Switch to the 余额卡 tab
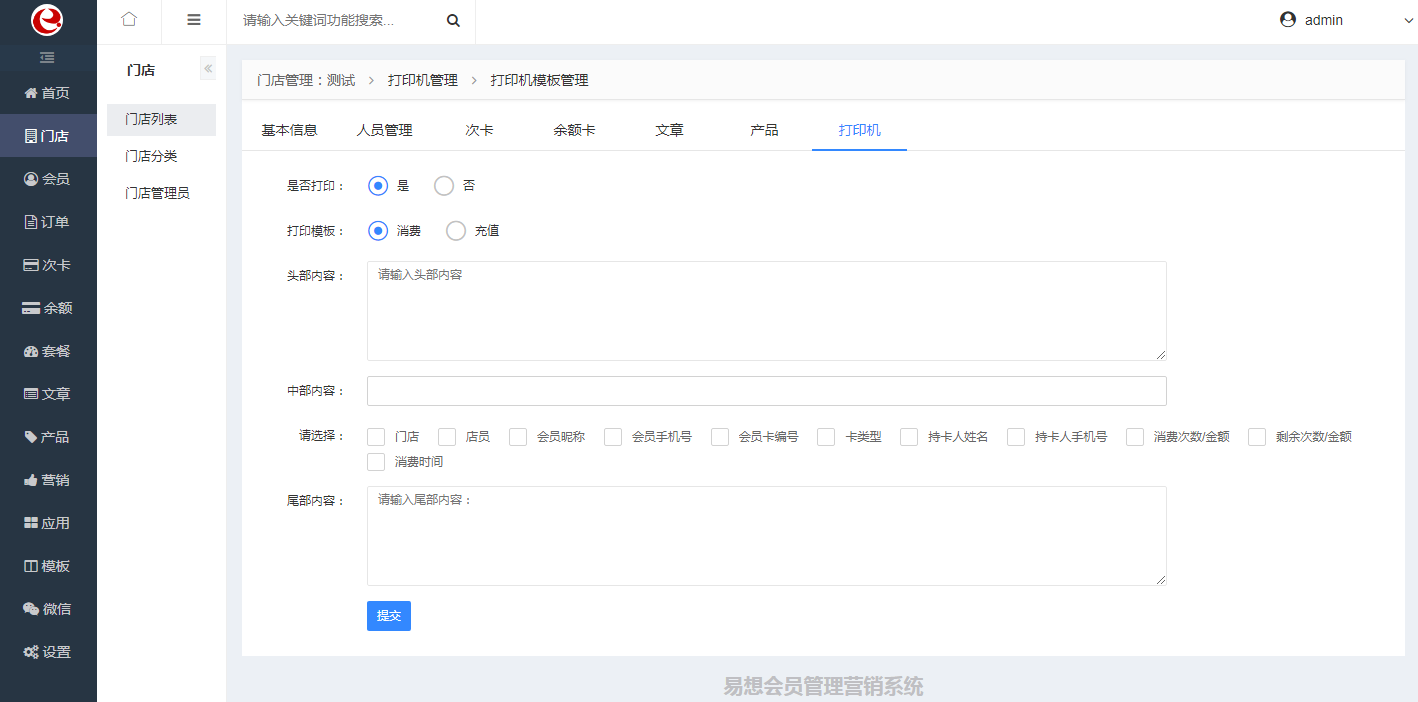 tap(574, 130)
